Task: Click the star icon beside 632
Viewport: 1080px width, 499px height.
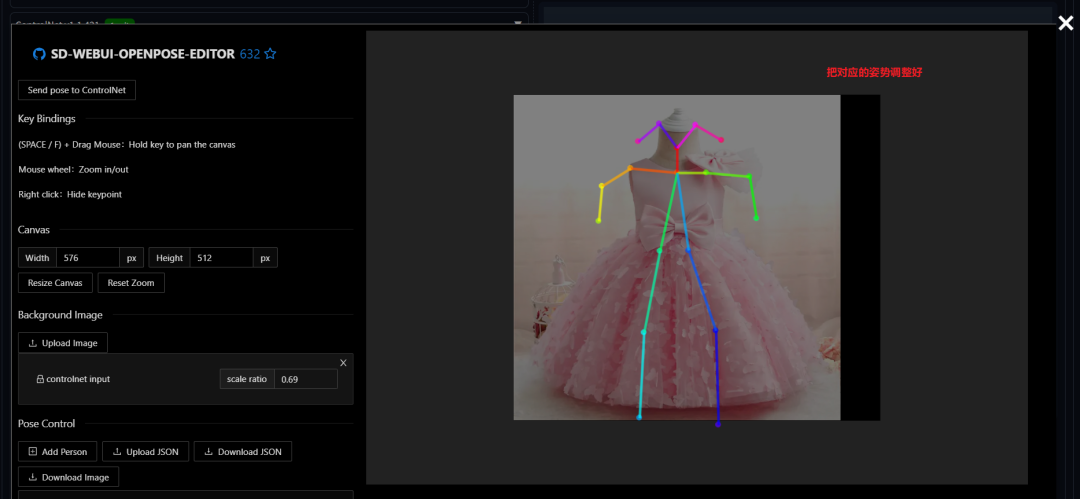Action: [270, 54]
